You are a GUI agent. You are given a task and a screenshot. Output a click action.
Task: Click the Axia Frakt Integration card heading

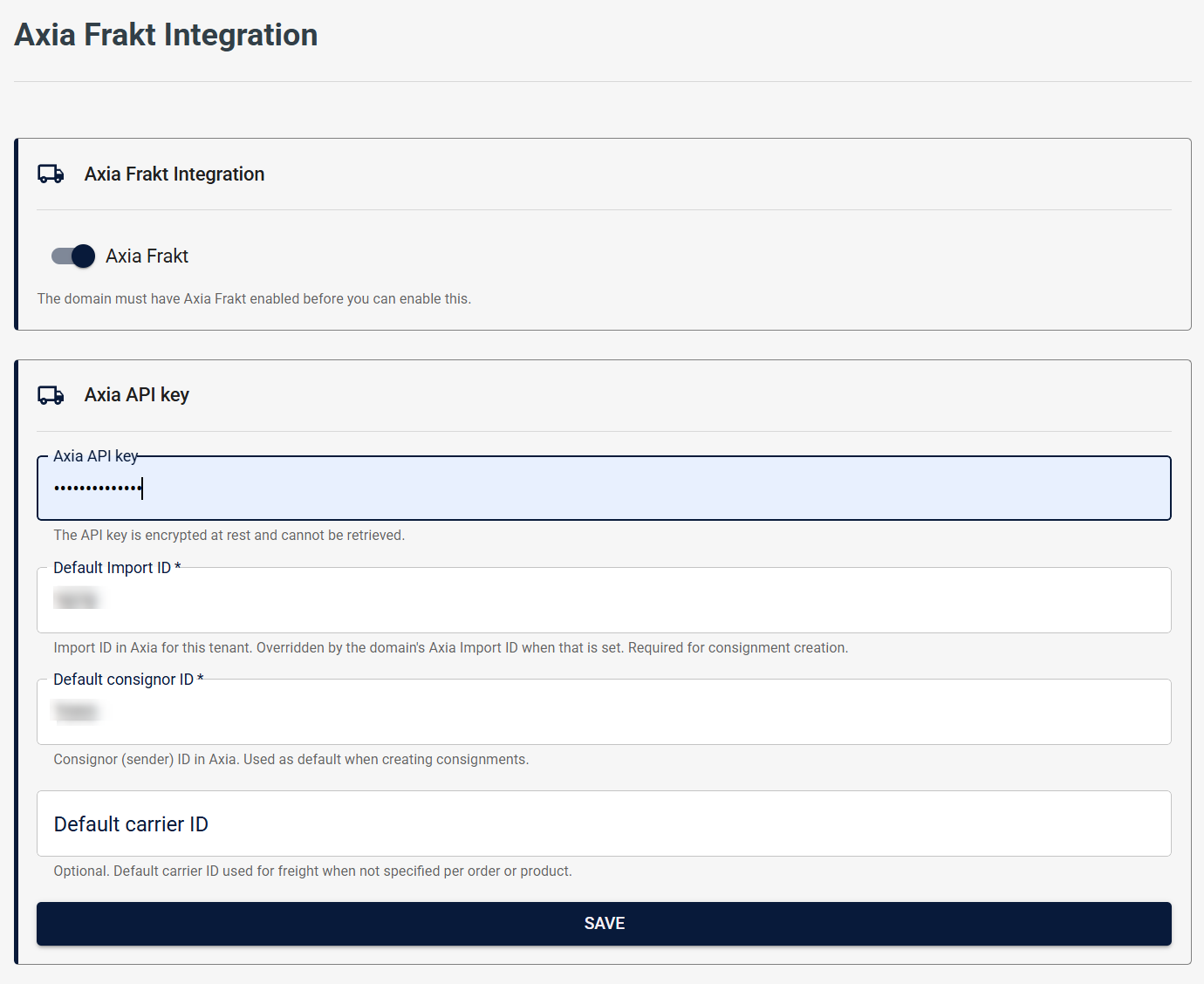point(174,174)
